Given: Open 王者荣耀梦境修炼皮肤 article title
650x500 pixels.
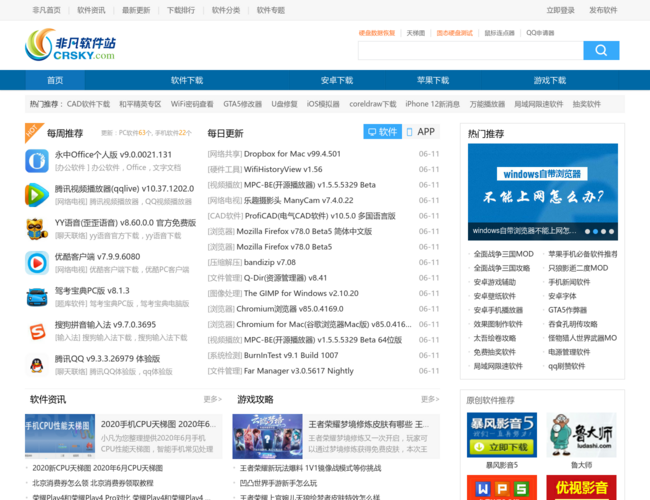Looking at the screenshot, I should click(369, 424).
